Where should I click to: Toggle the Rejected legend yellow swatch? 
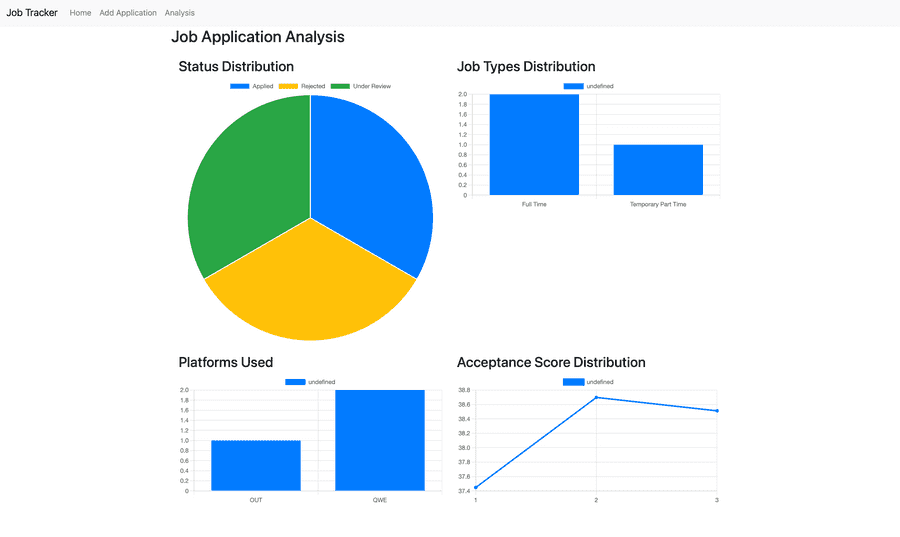tap(288, 86)
